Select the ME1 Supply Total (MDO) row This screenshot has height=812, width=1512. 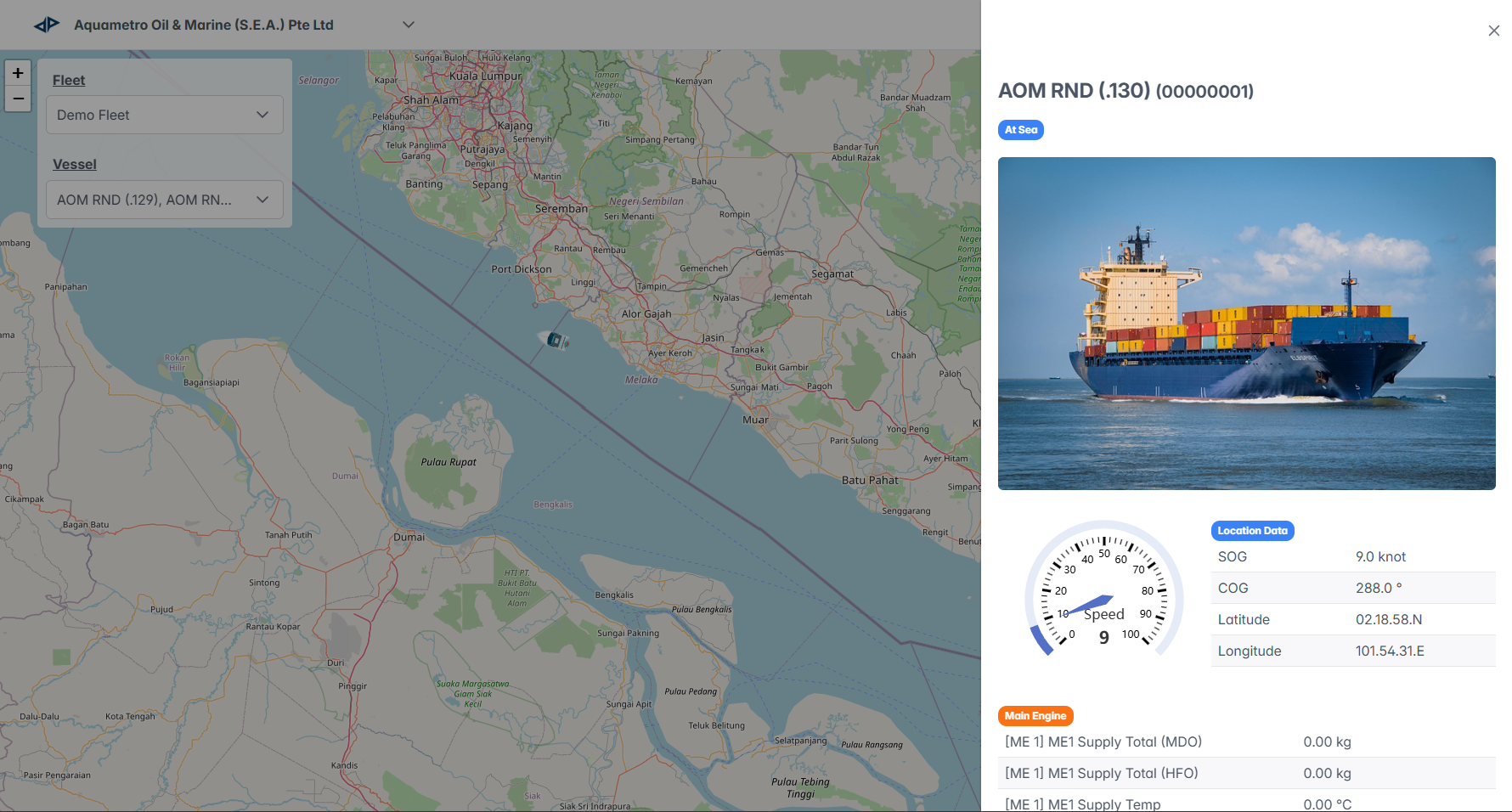[1246, 742]
